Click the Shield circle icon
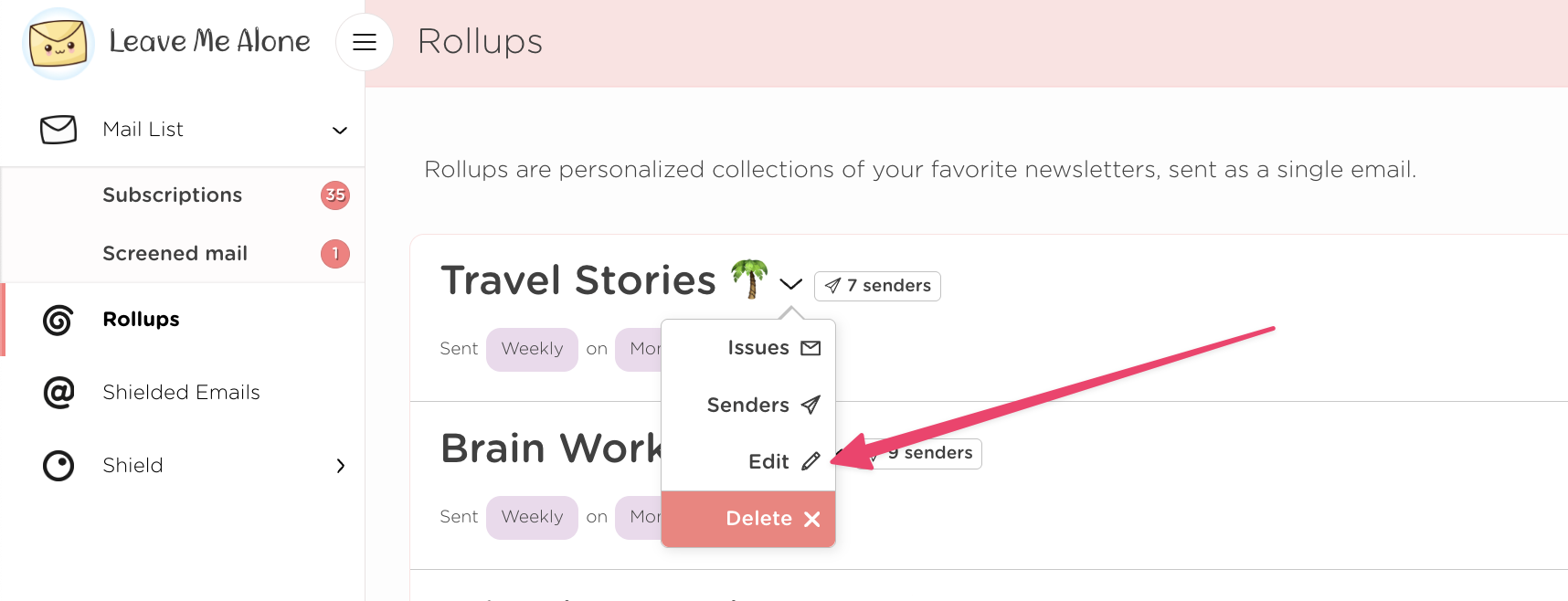The image size is (1568, 601). pyautogui.click(x=58, y=466)
